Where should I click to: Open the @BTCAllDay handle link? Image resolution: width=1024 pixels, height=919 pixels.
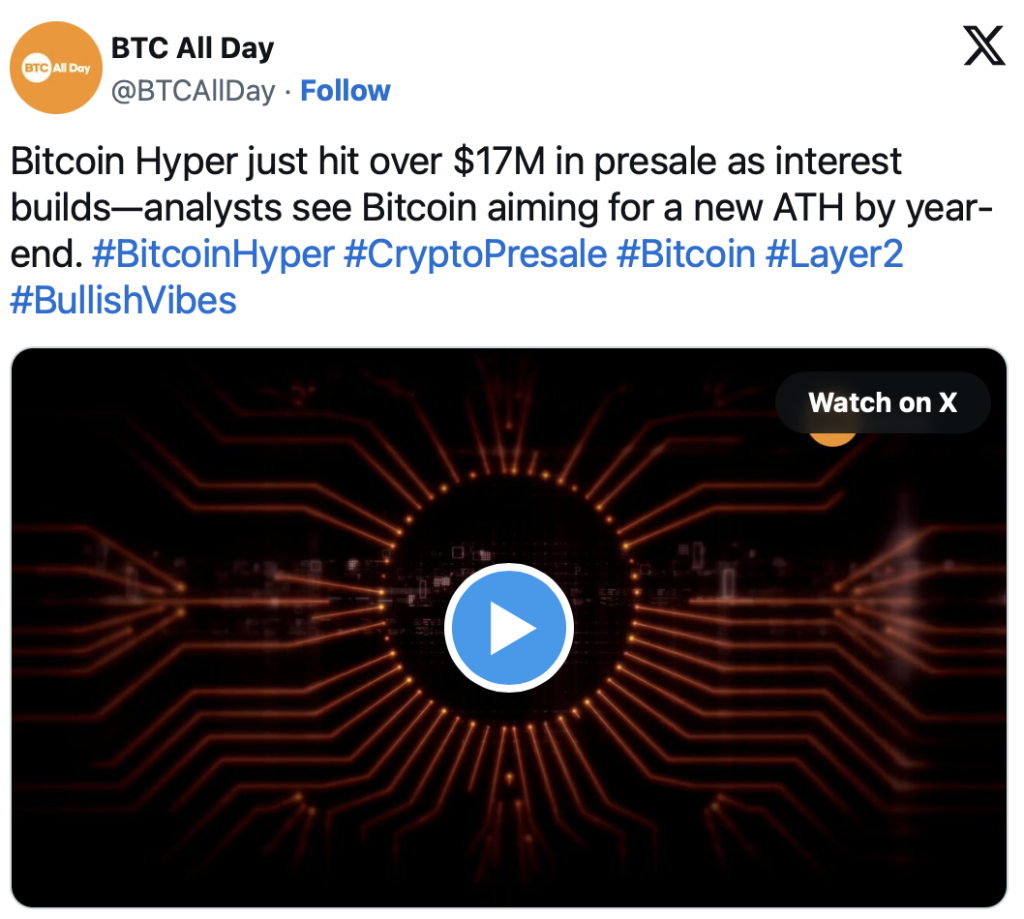click(193, 91)
